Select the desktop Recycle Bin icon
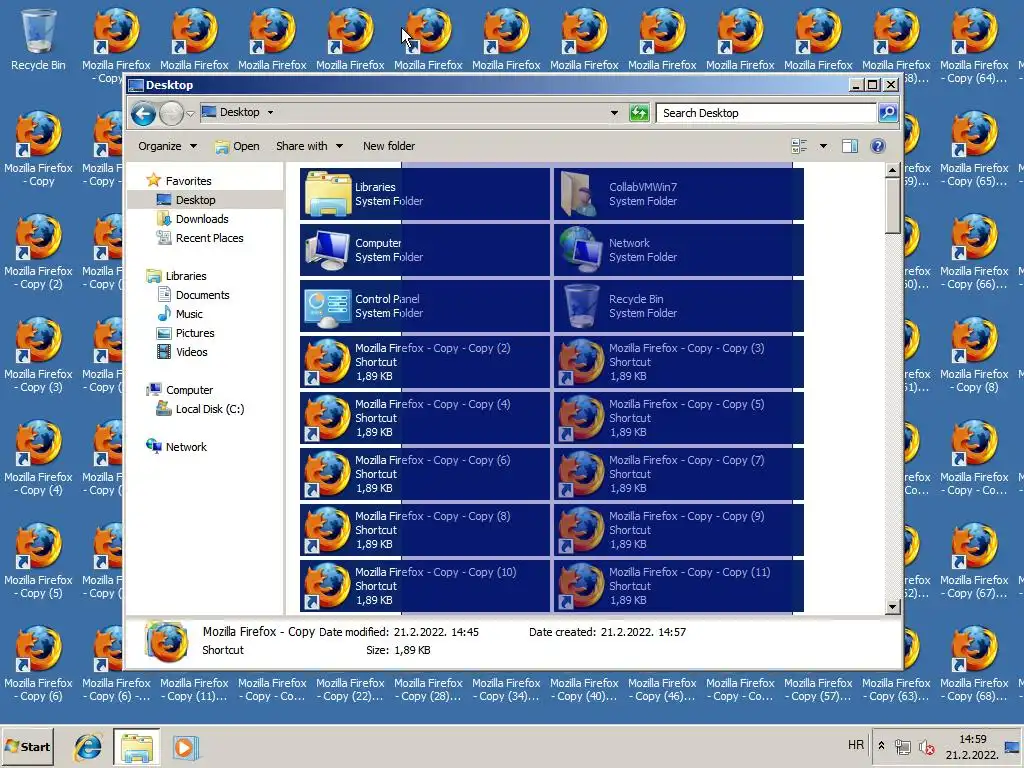This screenshot has width=1024, height=768. pyautogui.click(x=38, y=39)
